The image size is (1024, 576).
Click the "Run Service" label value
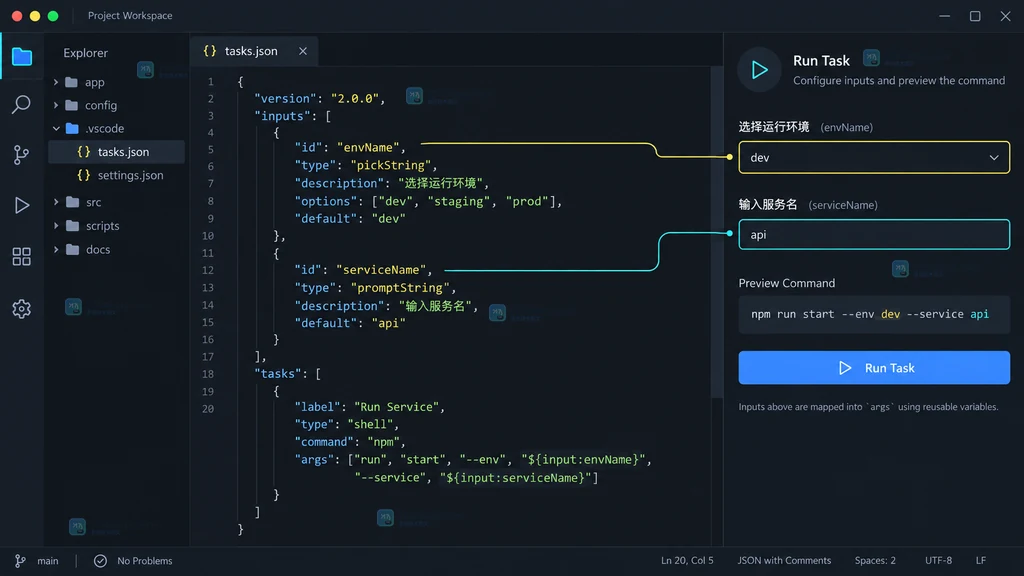(396, 407)
